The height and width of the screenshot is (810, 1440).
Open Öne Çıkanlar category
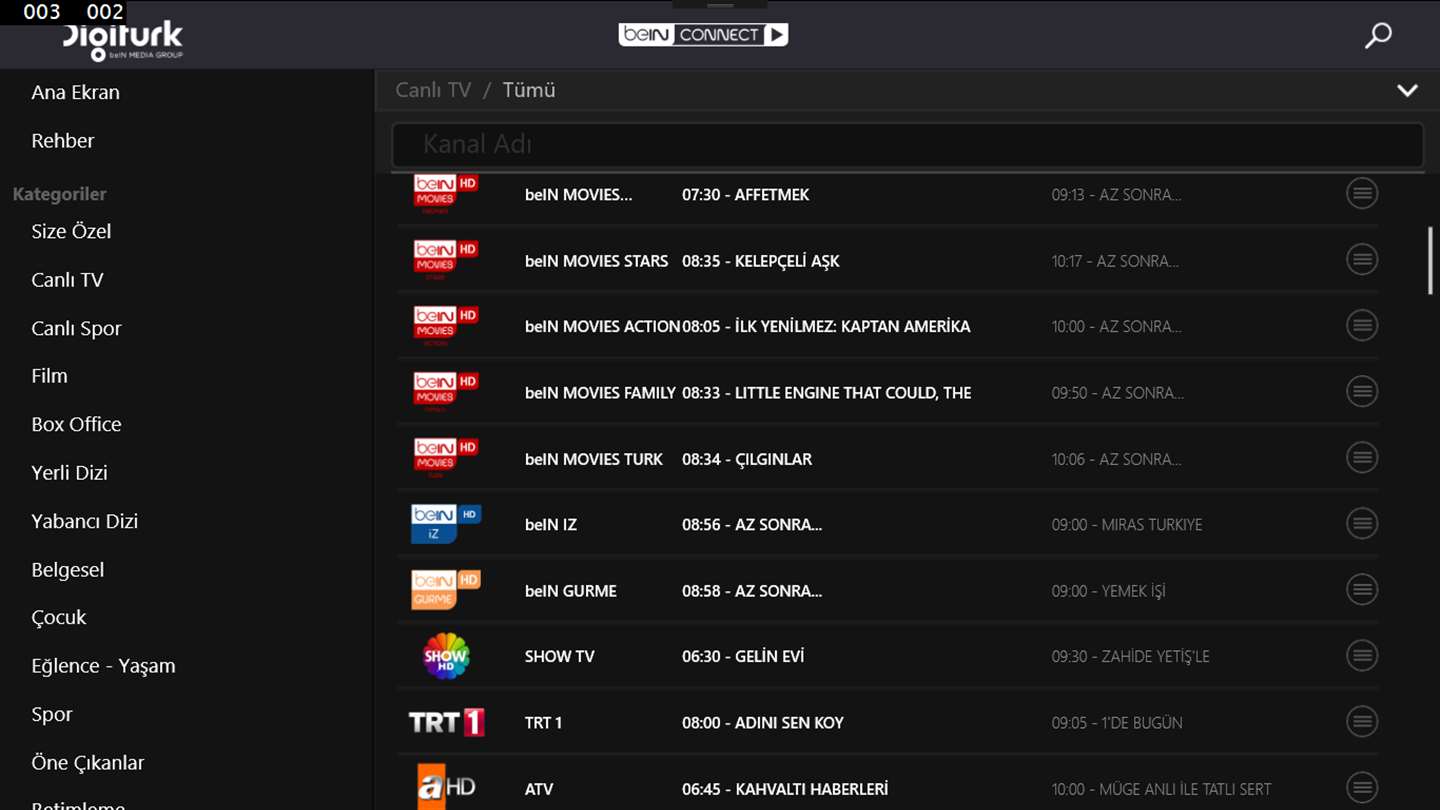click(x=87, y=763)
